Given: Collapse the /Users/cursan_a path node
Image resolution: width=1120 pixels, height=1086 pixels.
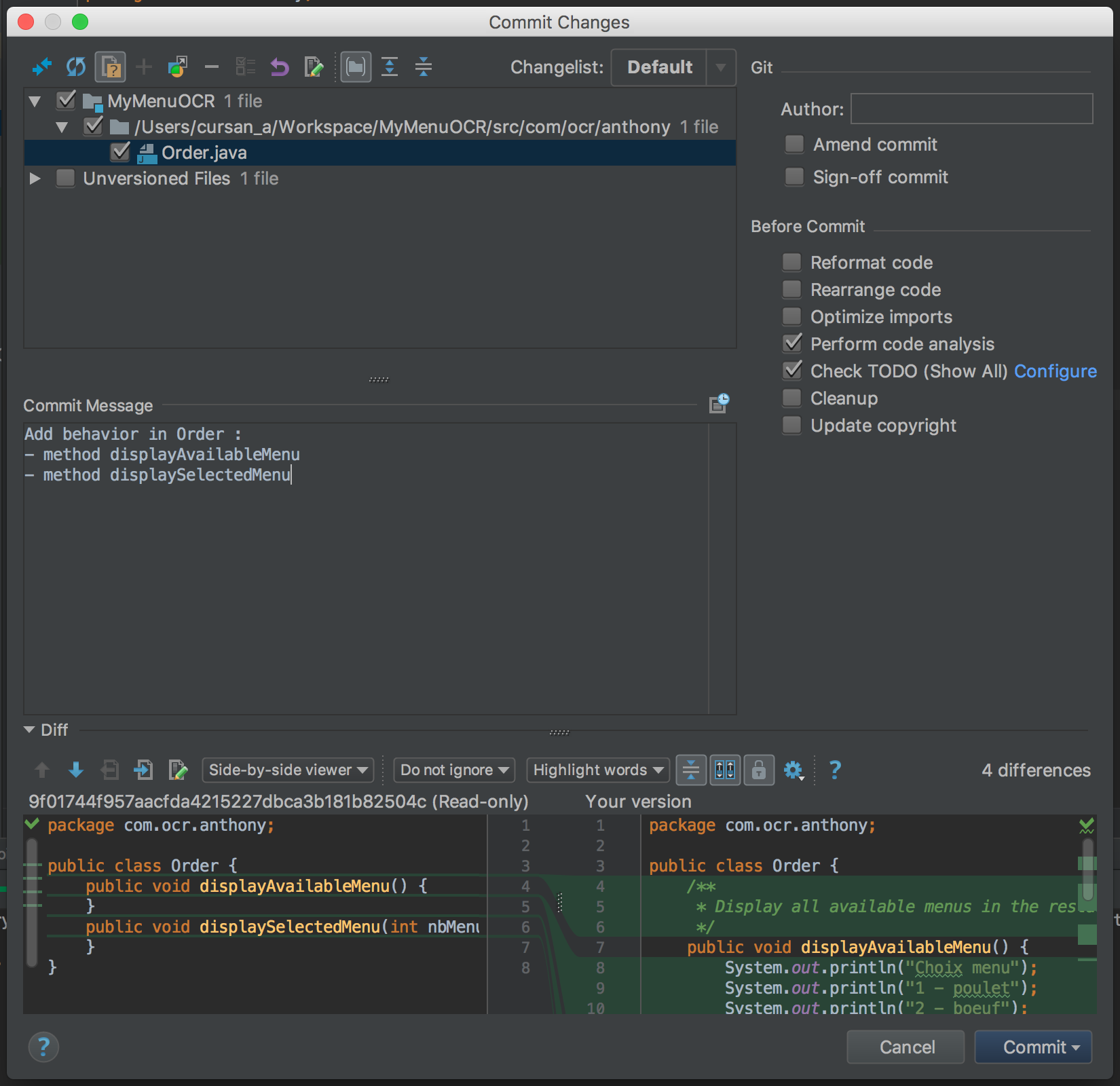Looking at the screenshot, I should [62, 128].
